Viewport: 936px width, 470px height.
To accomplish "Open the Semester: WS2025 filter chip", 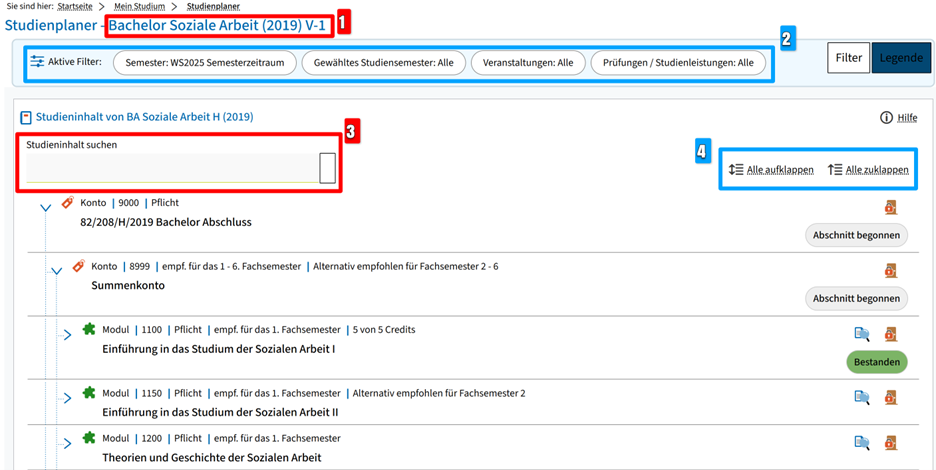I will (205, 62).
